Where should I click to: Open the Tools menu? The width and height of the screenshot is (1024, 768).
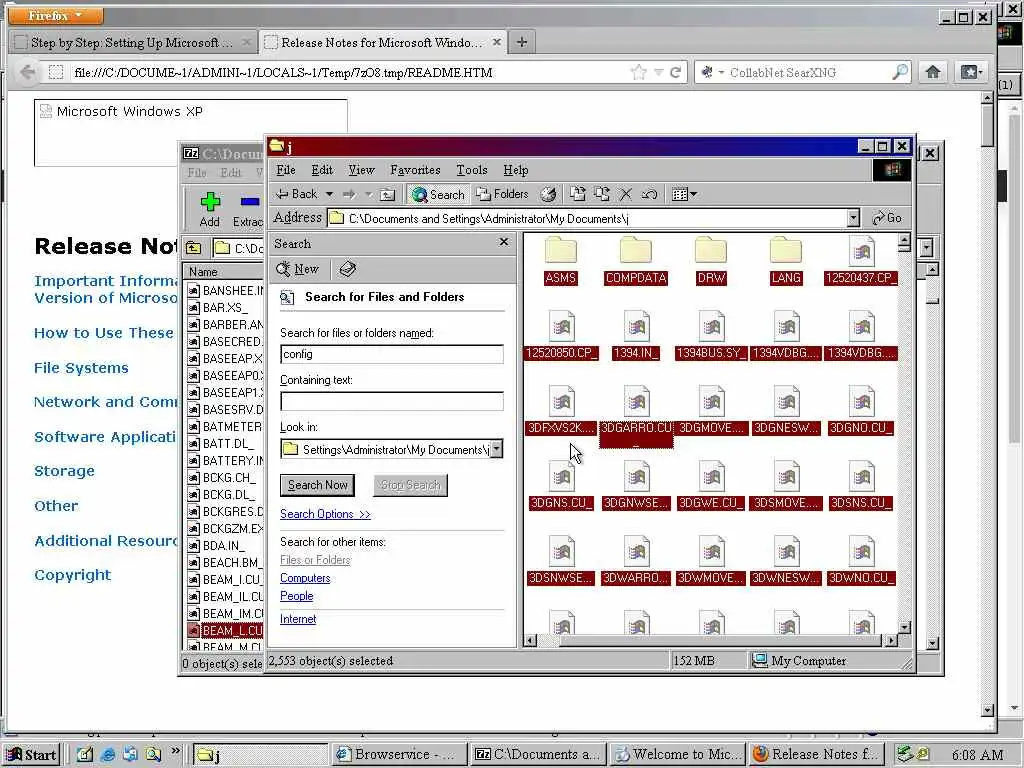click(x=472, y=170)
